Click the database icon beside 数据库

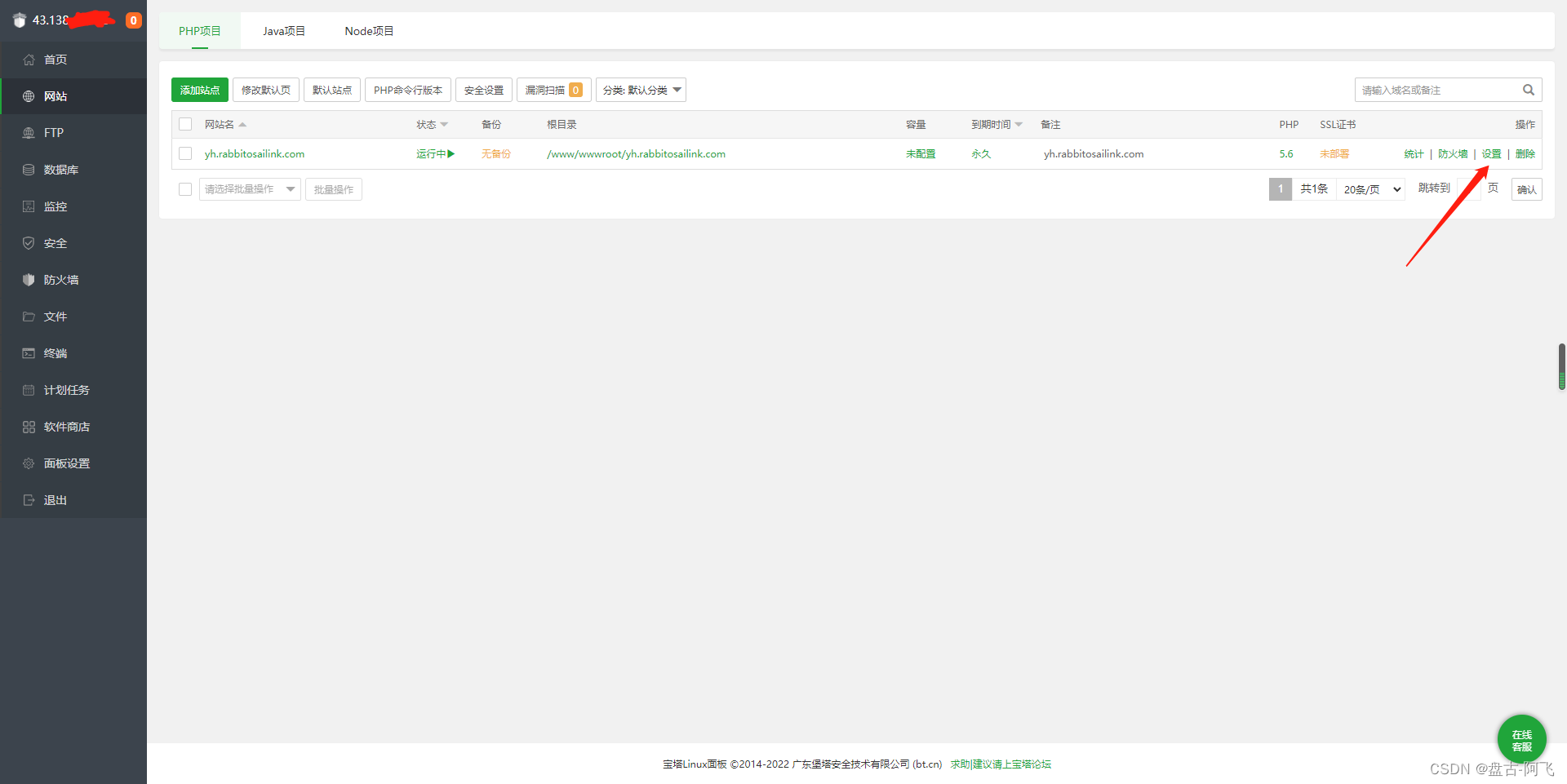pos(29,170)
